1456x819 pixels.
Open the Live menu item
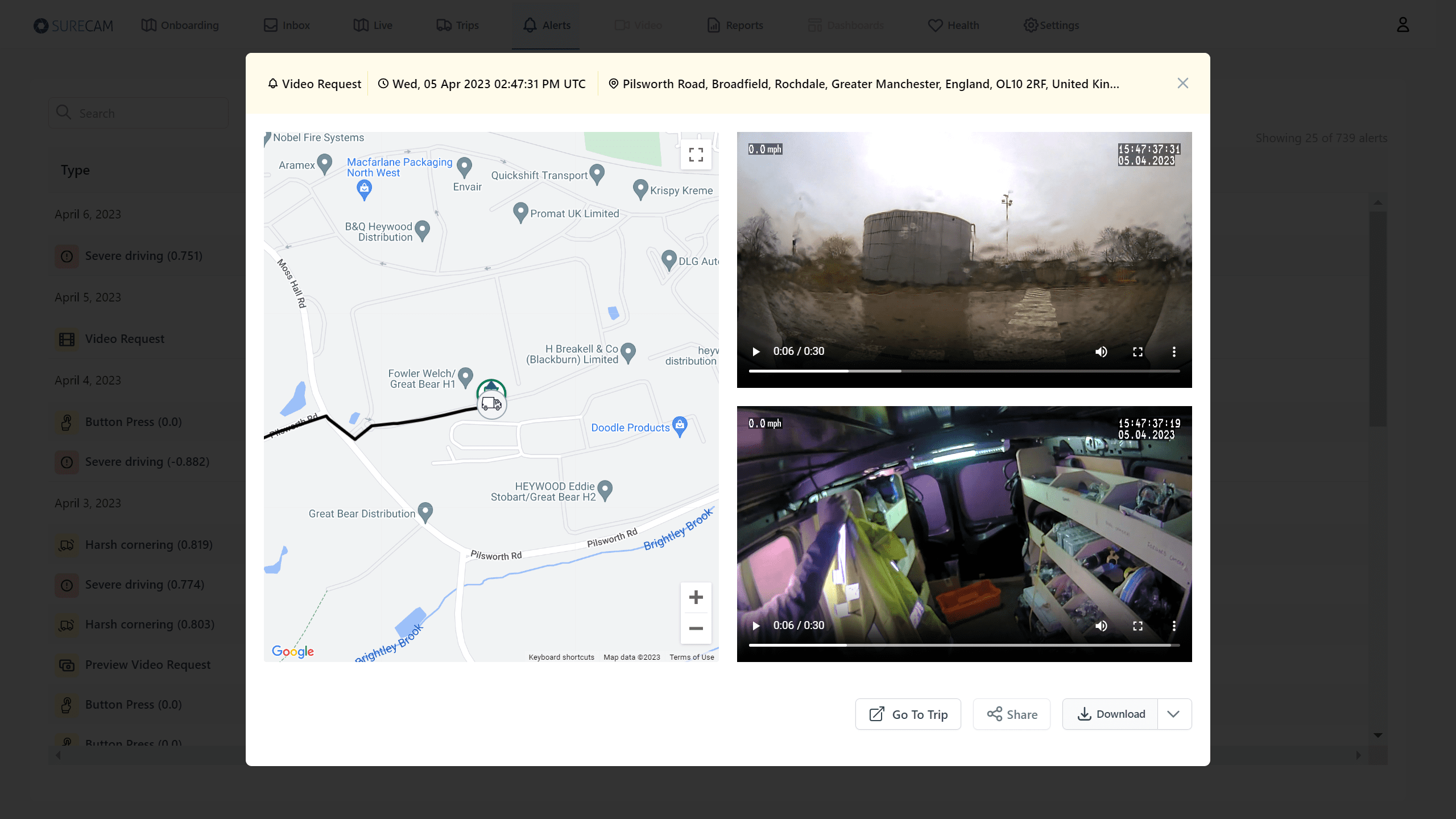tap(373, 25)
